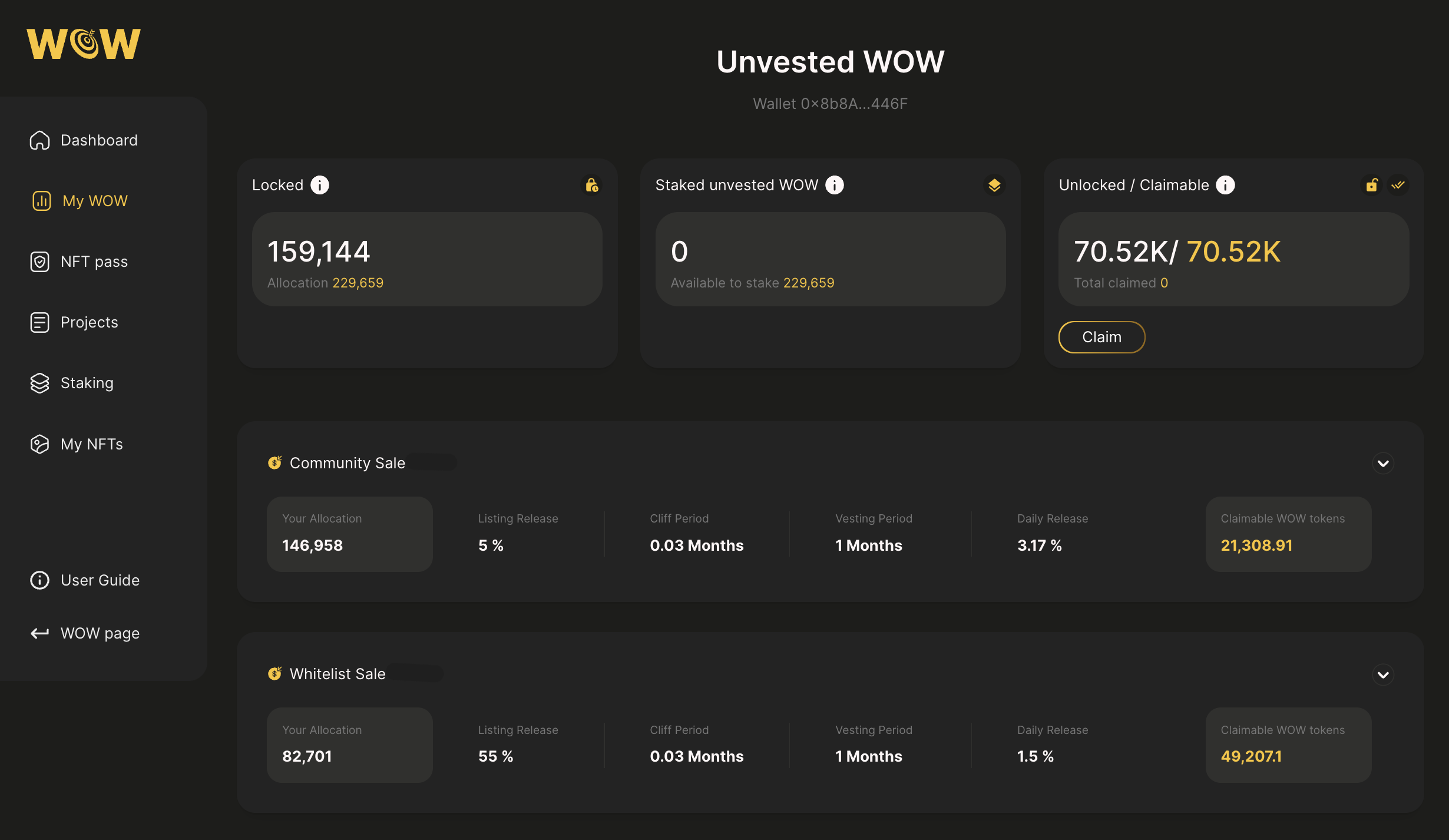Viewport: 1449px width, 840px height.
Task: Click the Community Sale money bag icon
Action: (274, 462)
